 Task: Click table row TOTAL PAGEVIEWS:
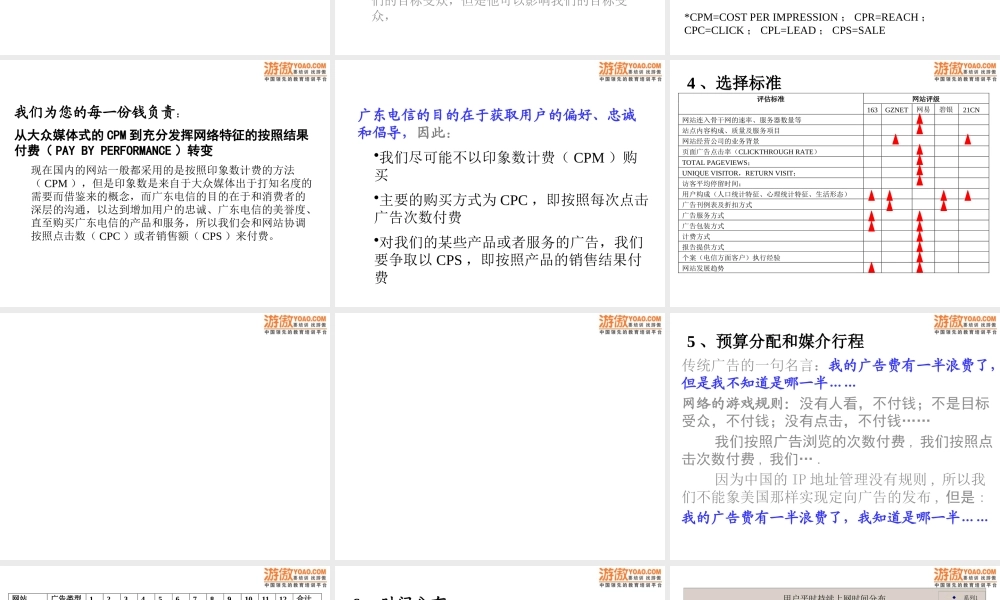[834, 163]
